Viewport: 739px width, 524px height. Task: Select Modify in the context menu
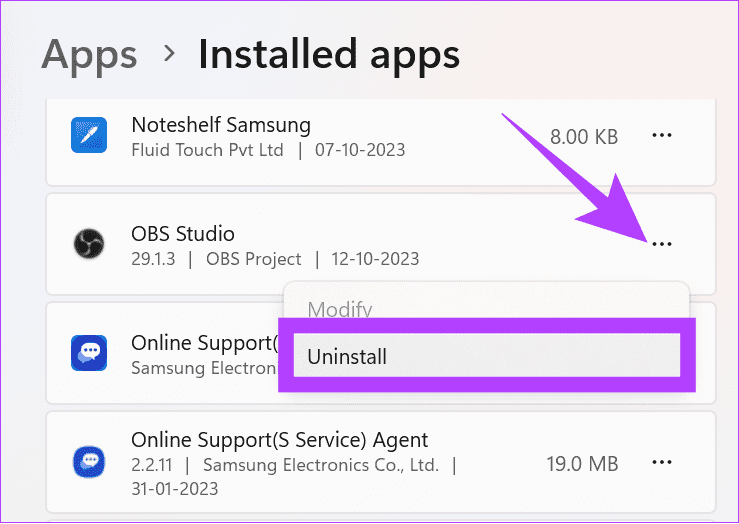(340, 309)
